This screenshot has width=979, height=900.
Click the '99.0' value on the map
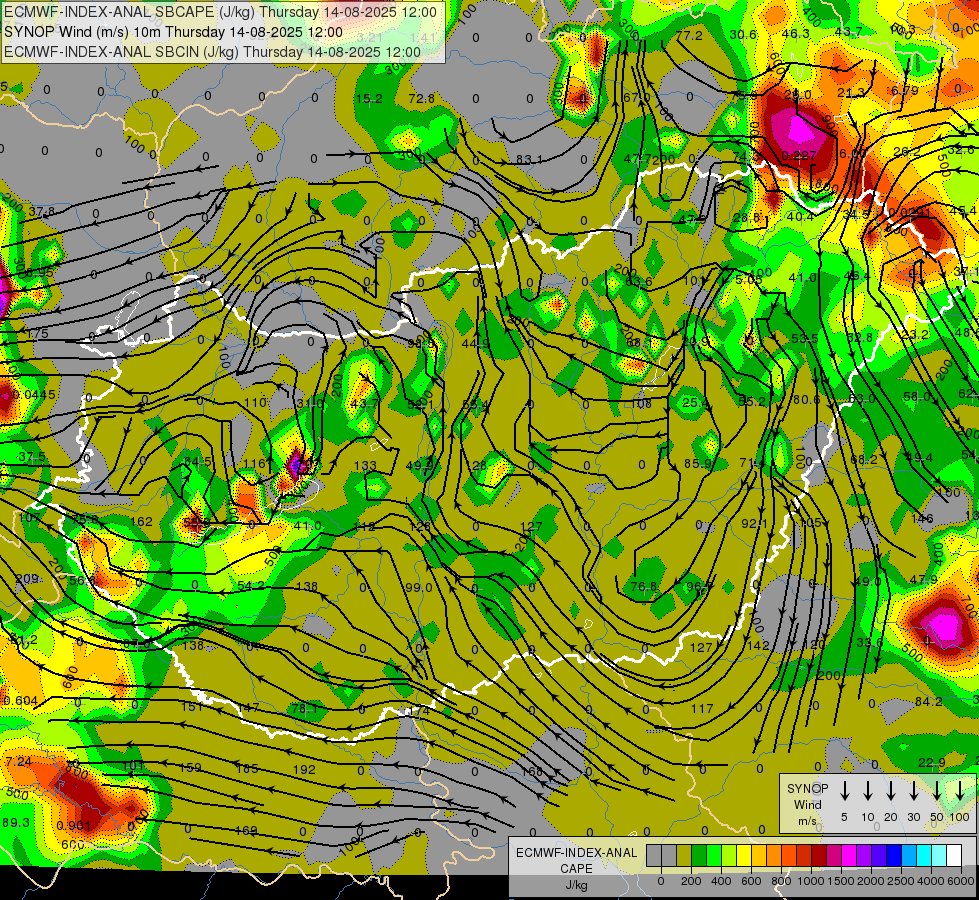tap(418, 588)
